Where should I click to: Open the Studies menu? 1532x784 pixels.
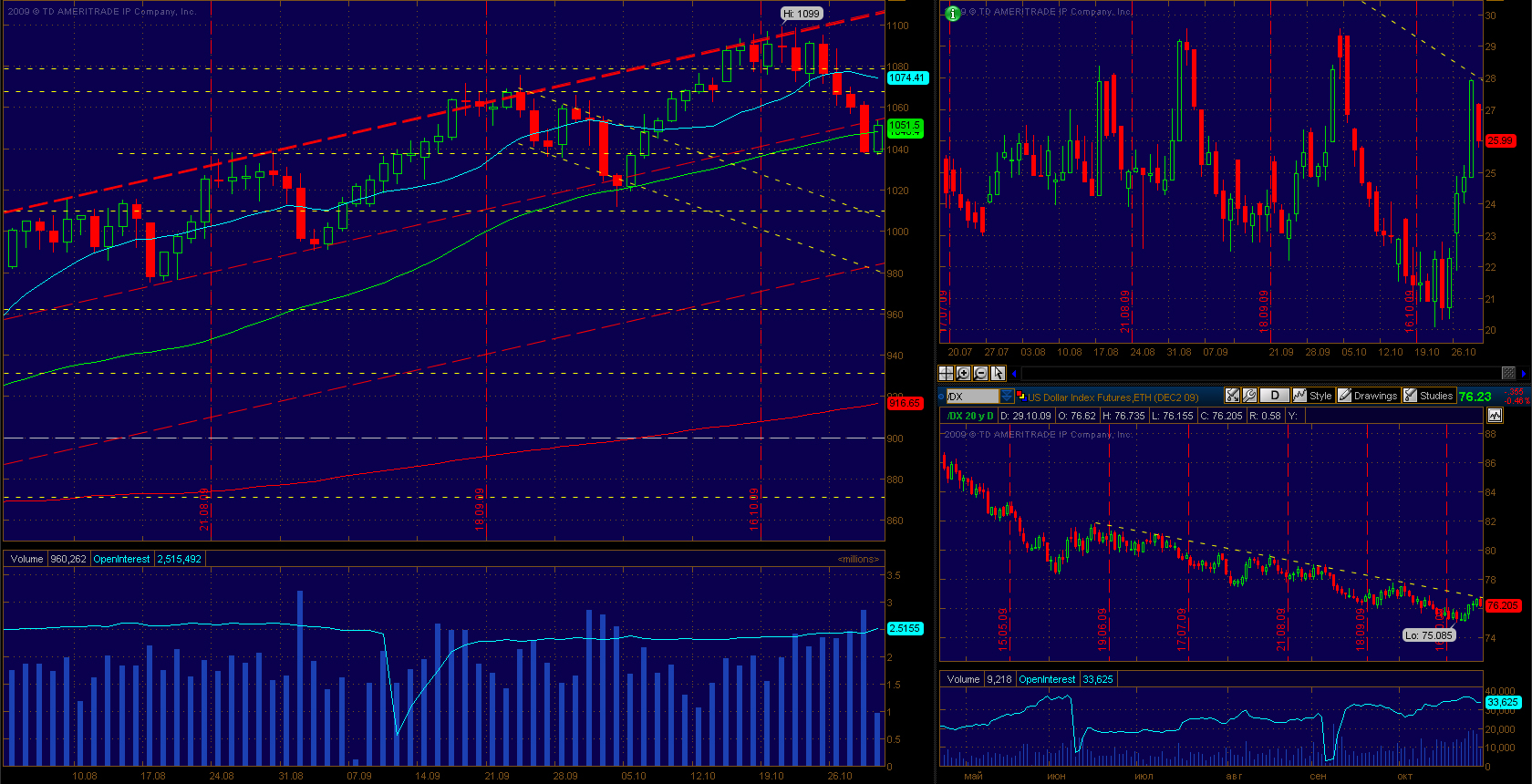[x=1429, y=396]
